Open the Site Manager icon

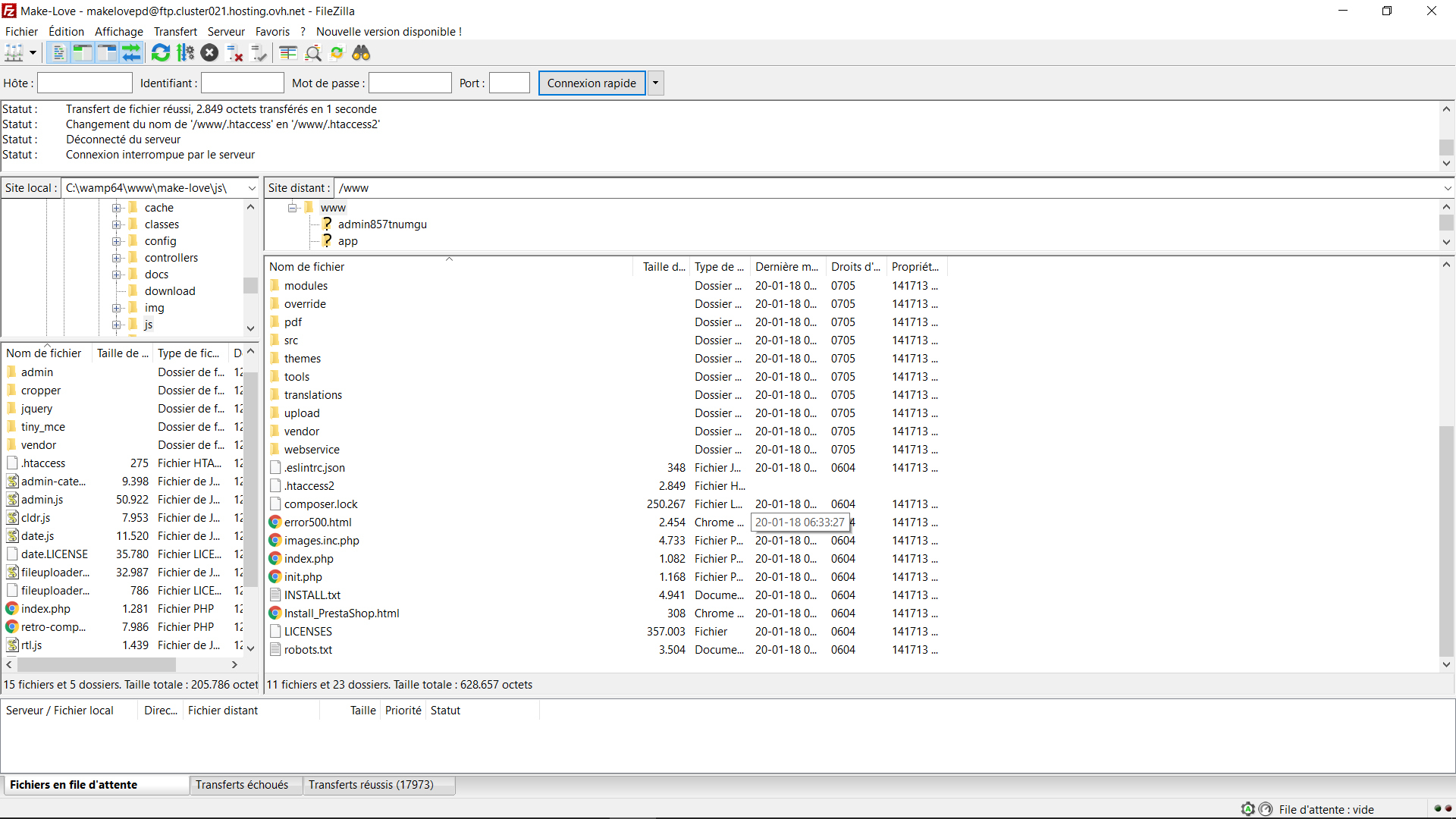[x=14, y=53]
